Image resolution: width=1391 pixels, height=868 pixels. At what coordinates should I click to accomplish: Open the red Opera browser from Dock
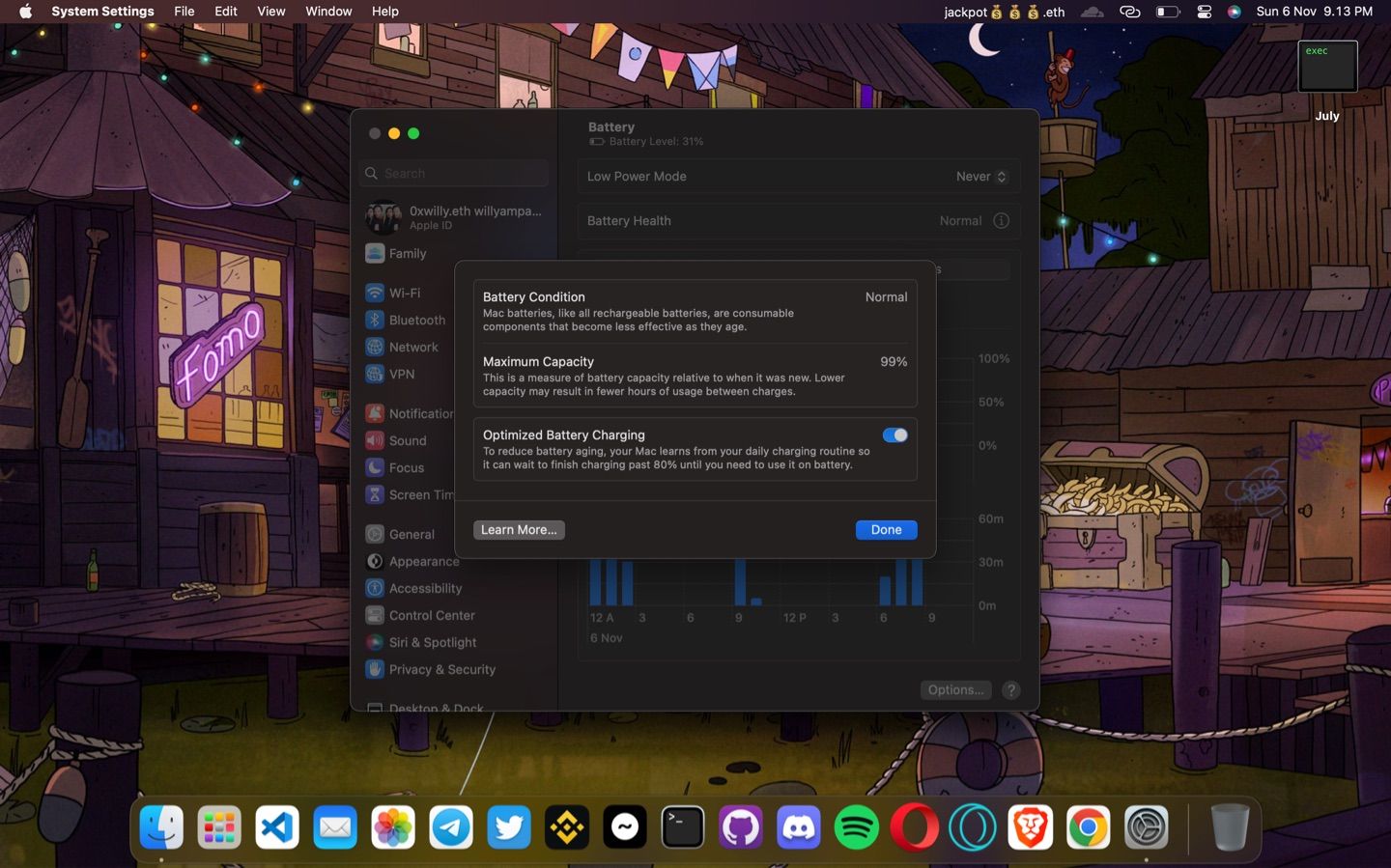[915, 827]
